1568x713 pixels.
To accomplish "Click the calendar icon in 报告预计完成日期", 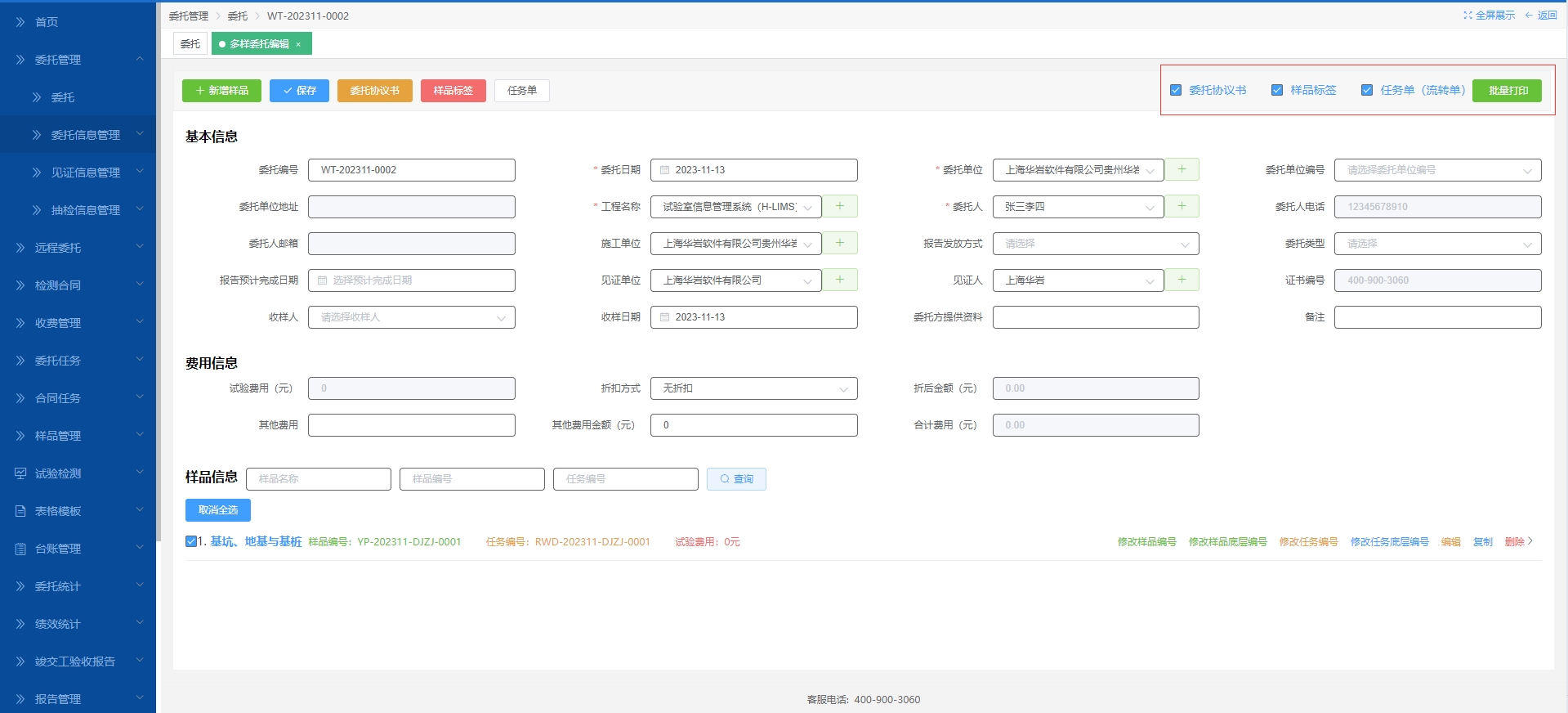I will click(323, 280).
